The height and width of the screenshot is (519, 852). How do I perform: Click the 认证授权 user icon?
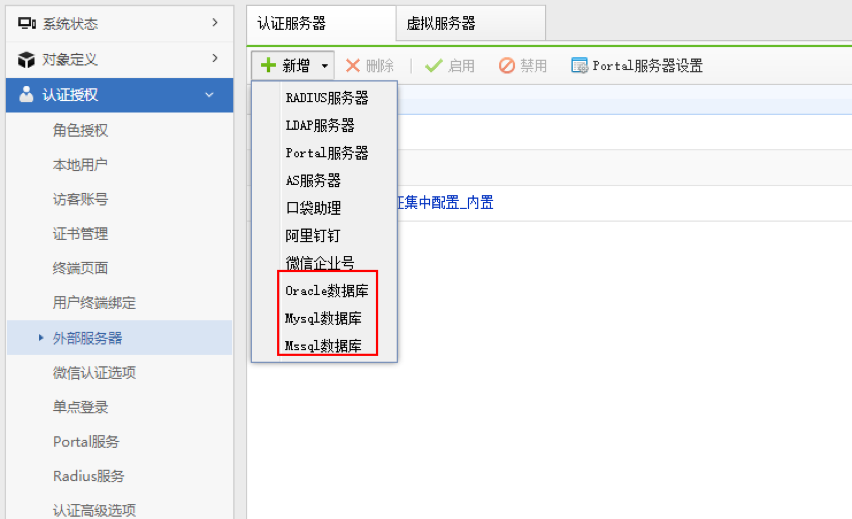point(27,96)
